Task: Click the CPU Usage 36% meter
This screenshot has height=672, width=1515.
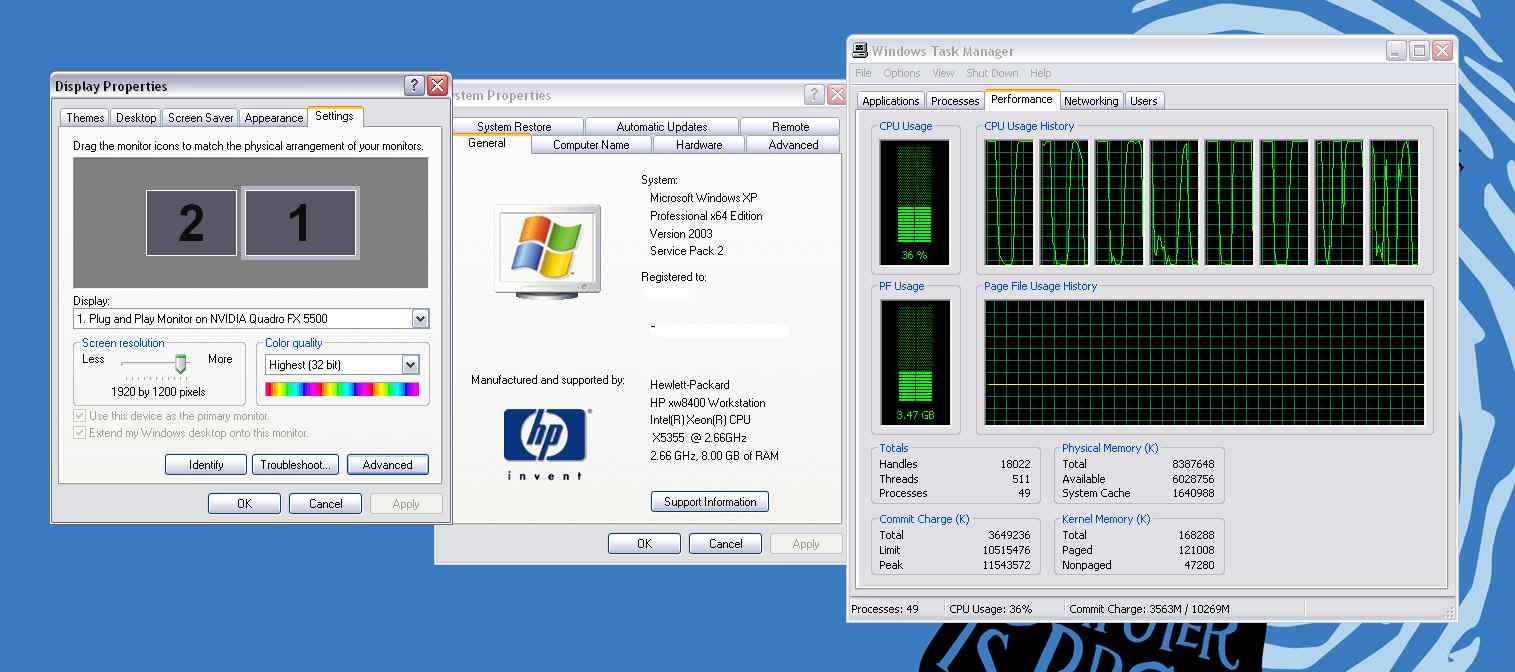Action: 914,202
